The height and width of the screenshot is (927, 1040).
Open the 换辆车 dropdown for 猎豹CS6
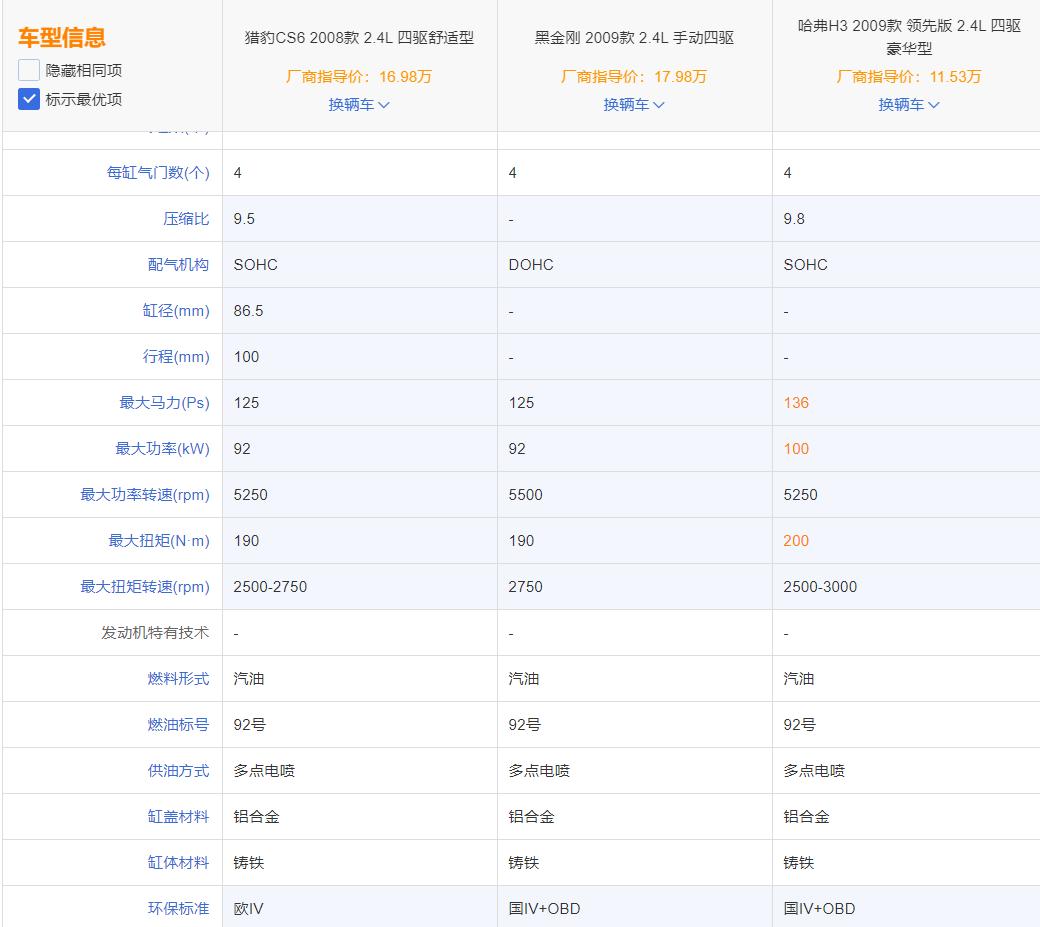coord(359,104)
